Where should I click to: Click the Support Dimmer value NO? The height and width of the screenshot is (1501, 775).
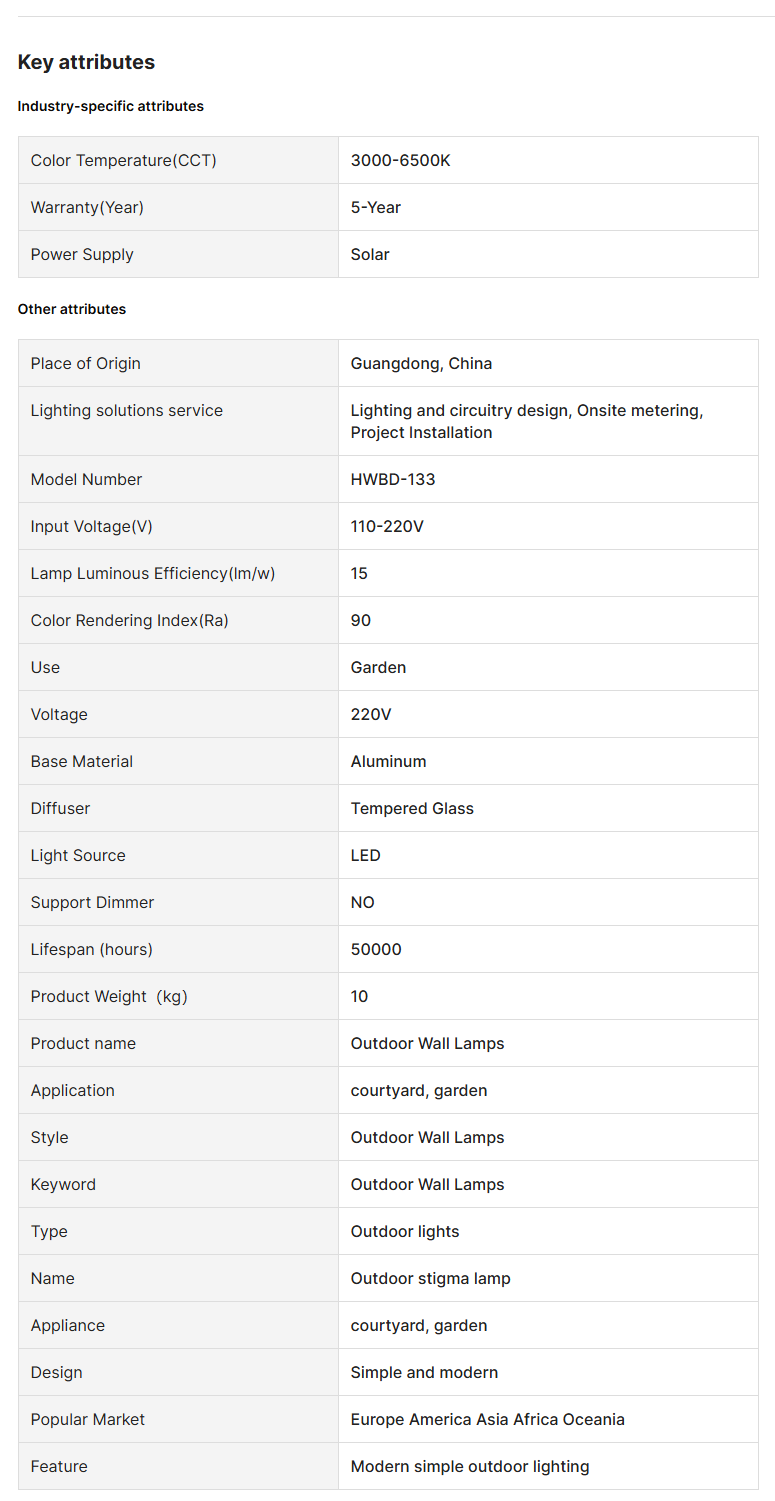pyautogui.click(x=362, y=902)
